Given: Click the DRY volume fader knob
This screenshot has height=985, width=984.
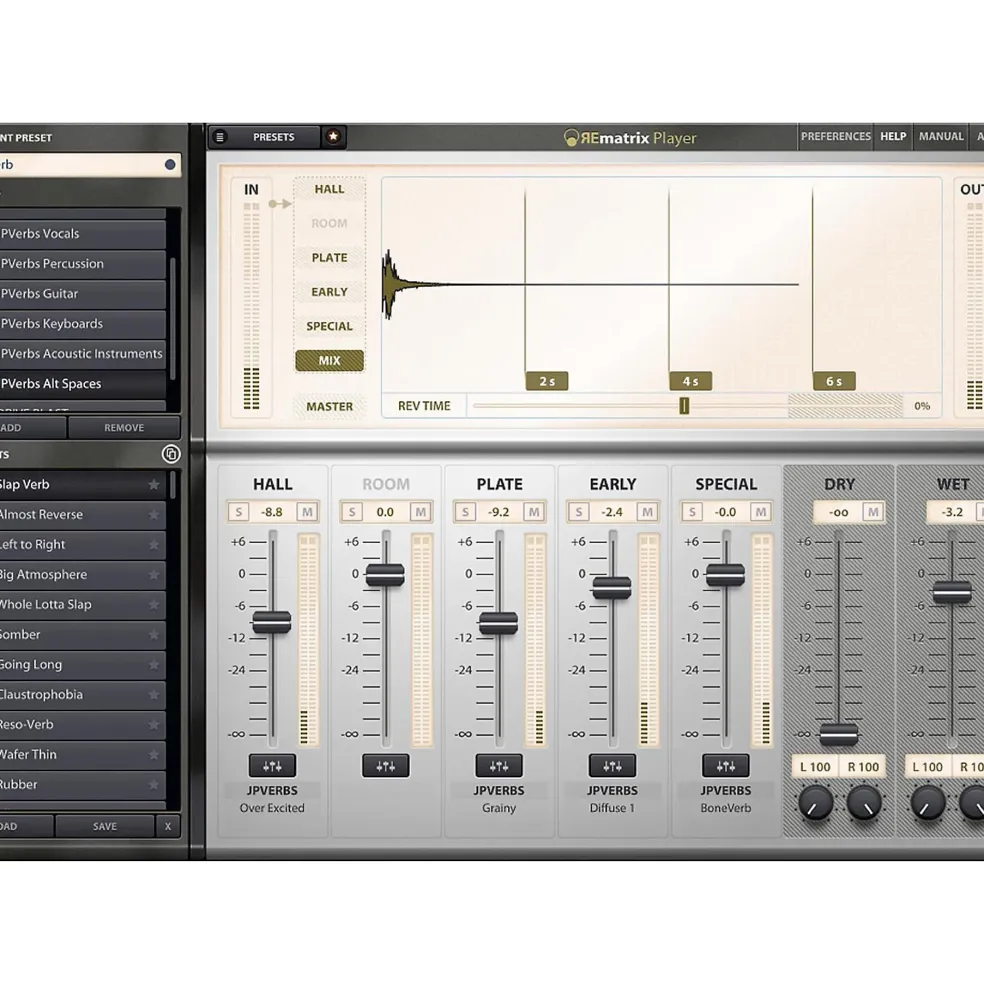Looking at the screenshot, I should [839, 734].
